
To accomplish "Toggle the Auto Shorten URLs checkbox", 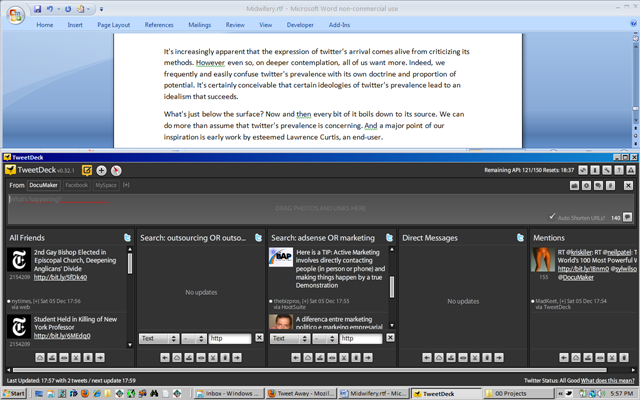I will [552, 217].
